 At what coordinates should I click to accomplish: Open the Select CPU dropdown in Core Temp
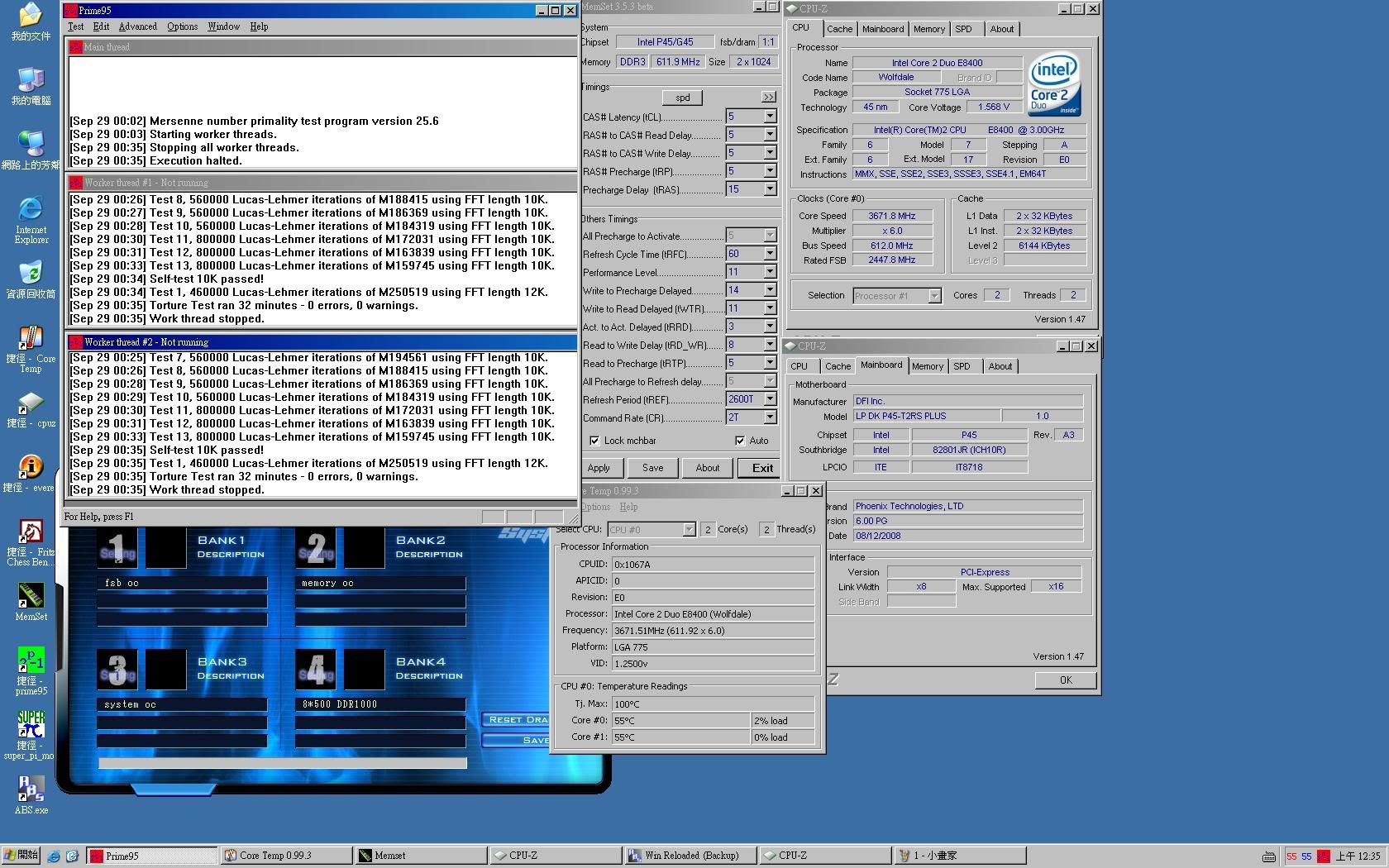tap(689, 530)
